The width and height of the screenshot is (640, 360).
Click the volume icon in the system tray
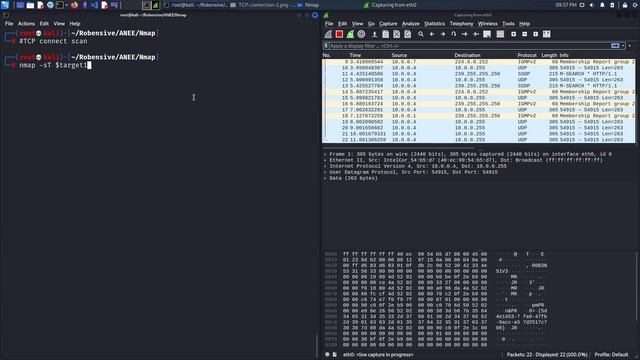[592, 5]
